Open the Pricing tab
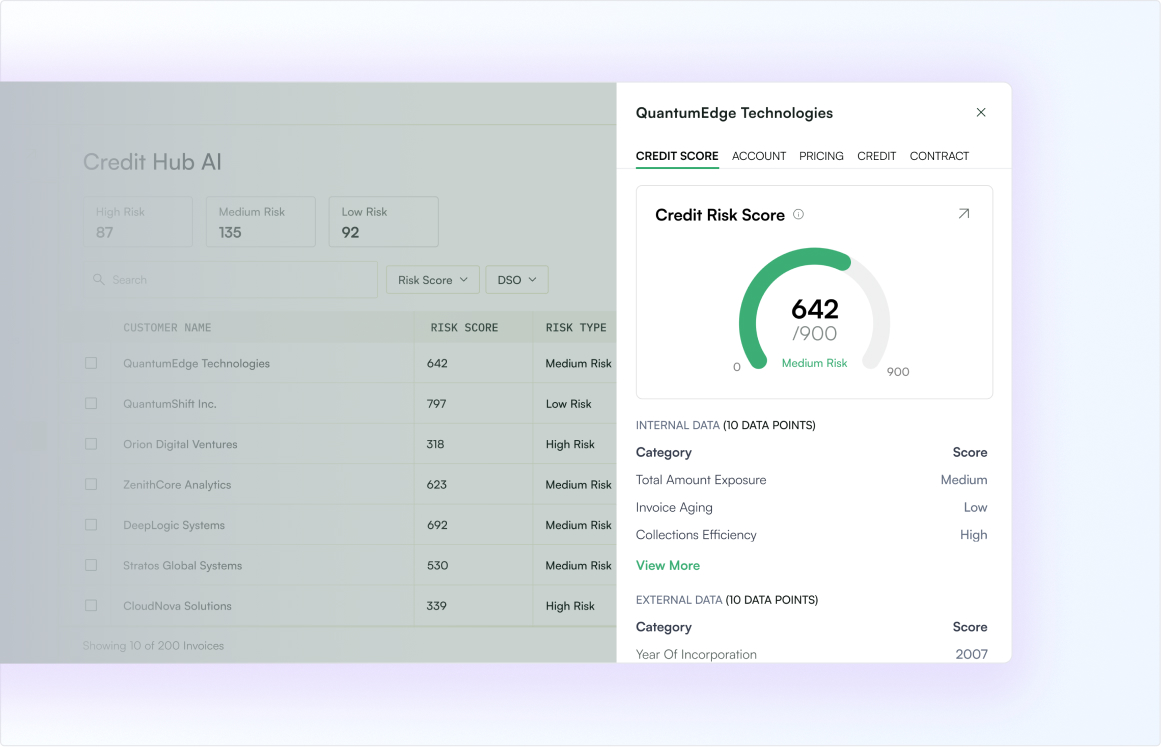This screenshot has height=747, width=1161. tap(821, 156)
